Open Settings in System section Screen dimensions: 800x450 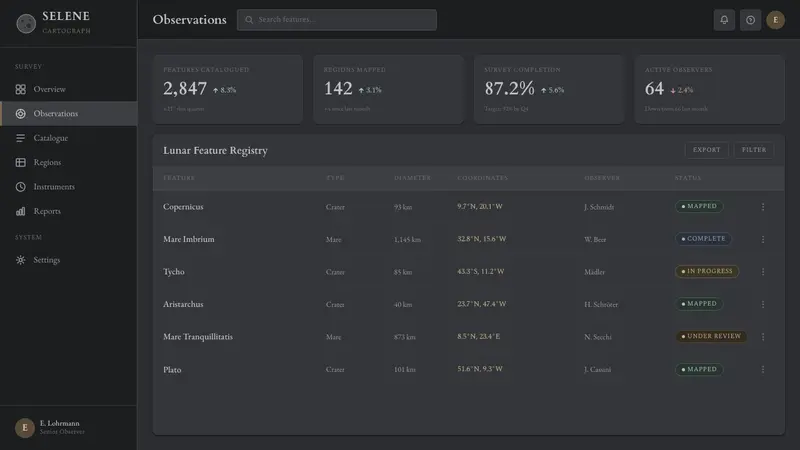68,260
